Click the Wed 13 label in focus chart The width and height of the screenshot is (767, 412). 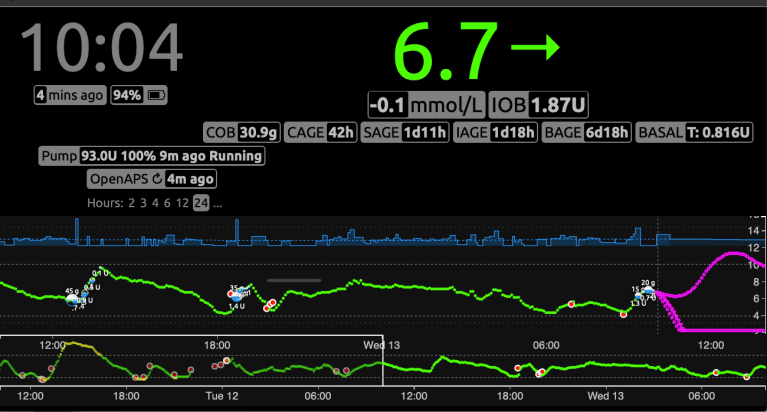pyautogui.click(x=382, y=345)
